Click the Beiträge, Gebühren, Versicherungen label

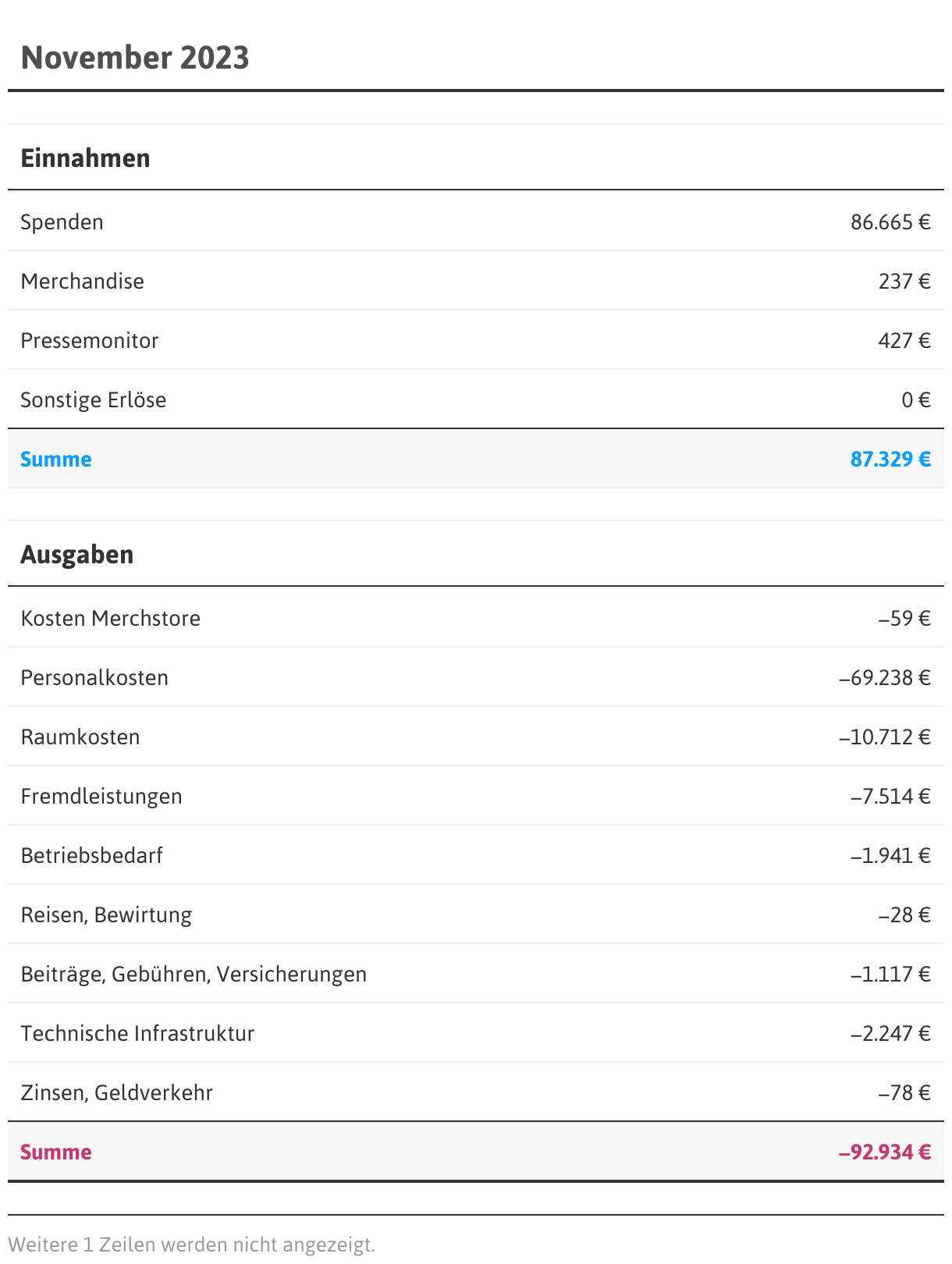[x=194, y=975]
